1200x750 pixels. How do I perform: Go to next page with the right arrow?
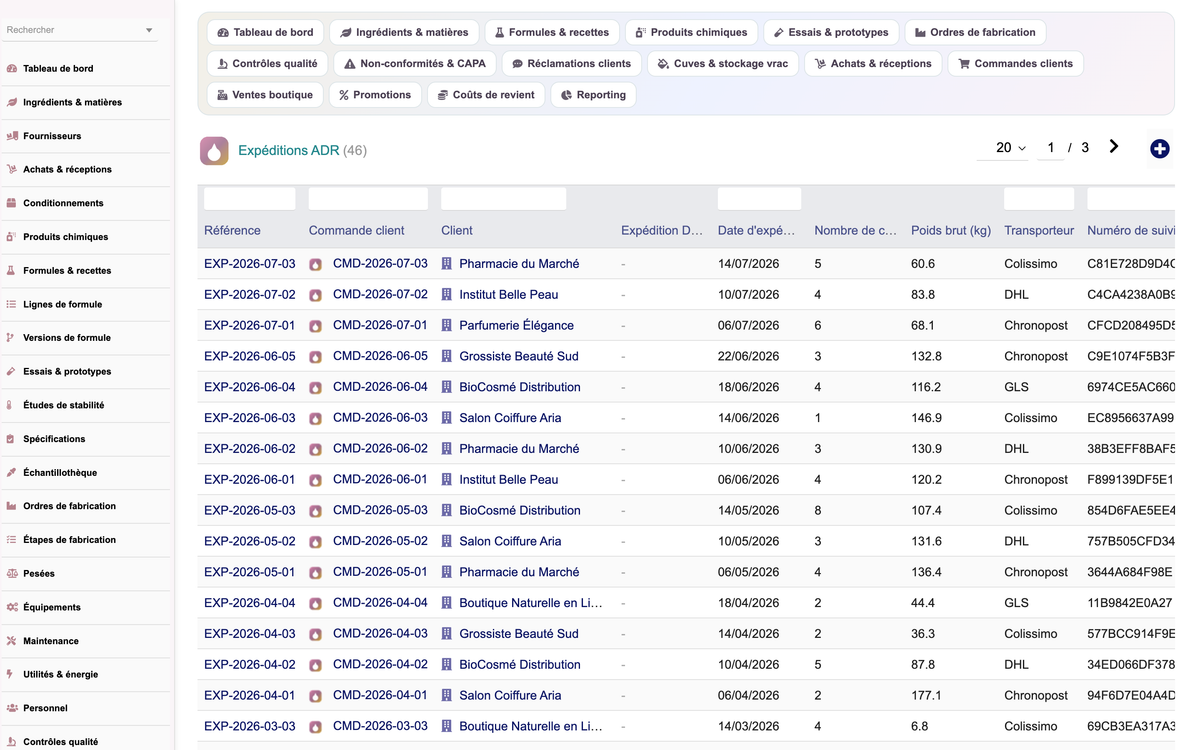[1114, 147]
